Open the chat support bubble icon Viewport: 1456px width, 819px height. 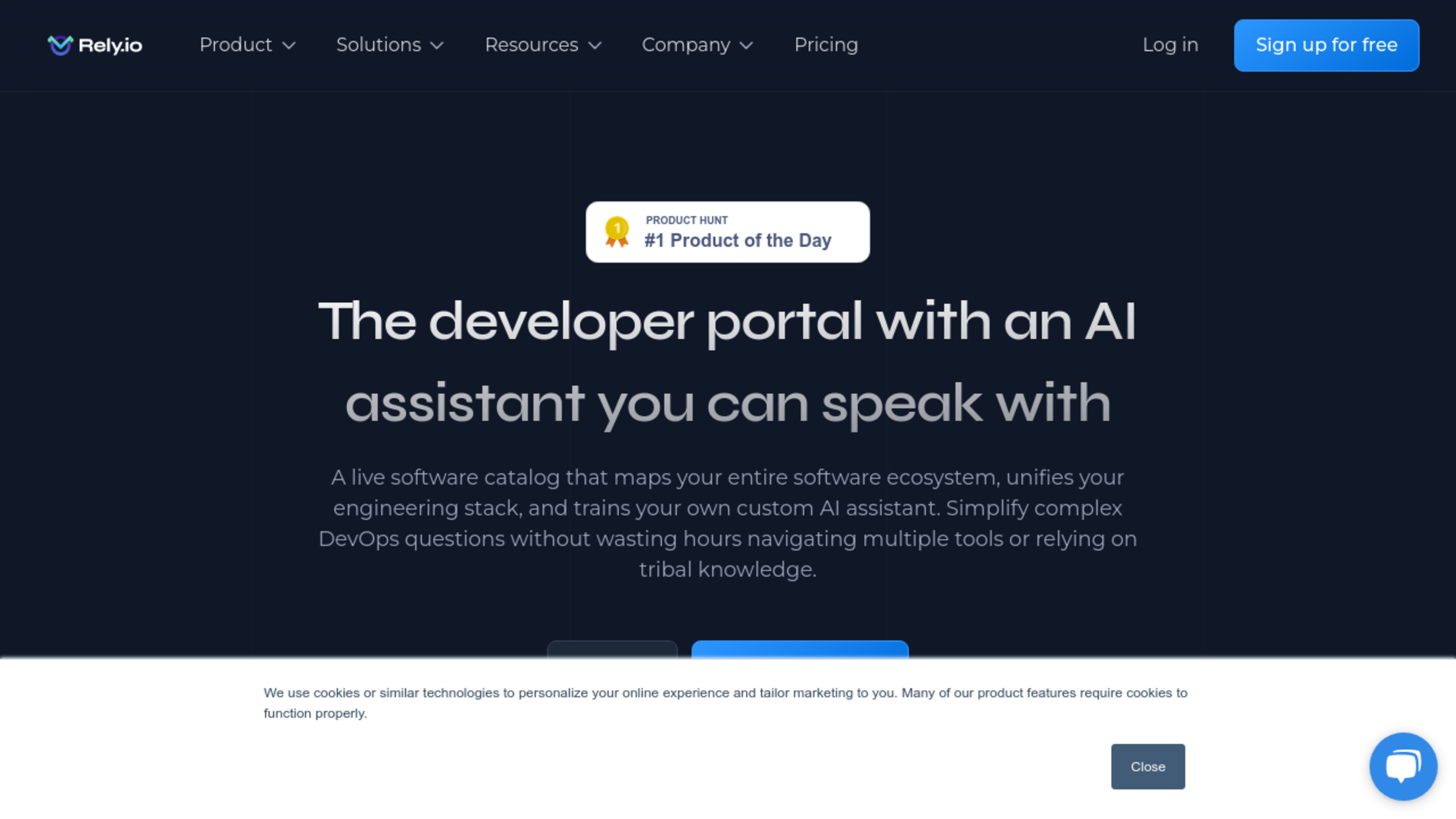[x=1404, y=766]
